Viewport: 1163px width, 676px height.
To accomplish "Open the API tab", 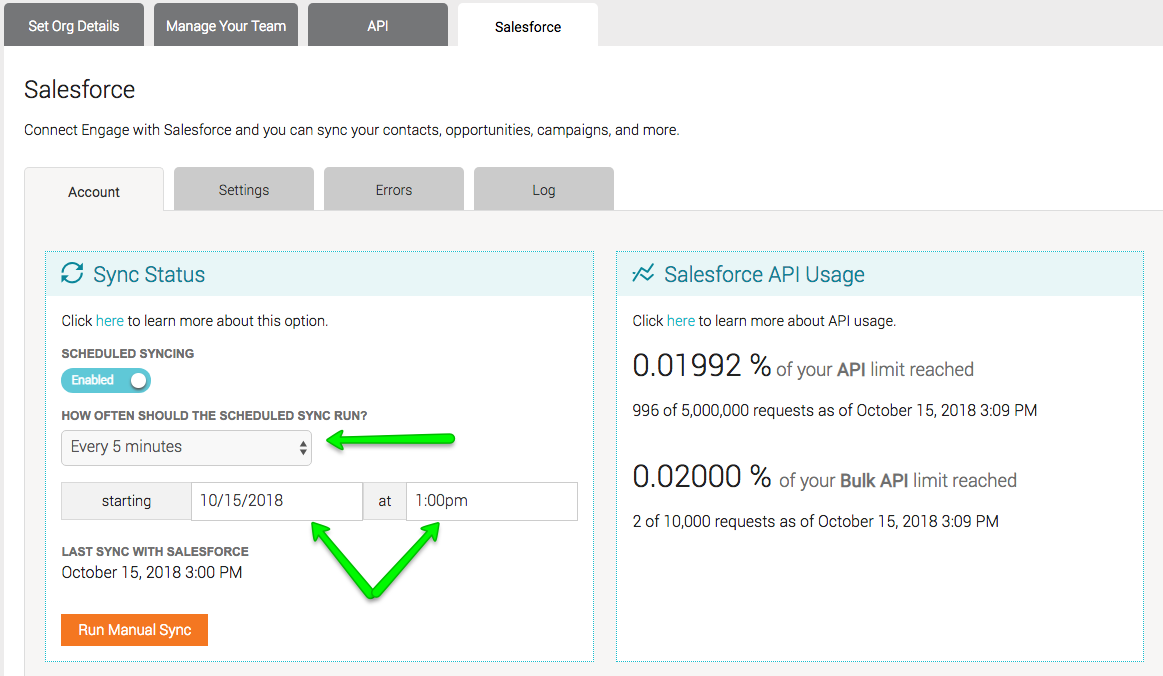I will (x=378, y=26).
